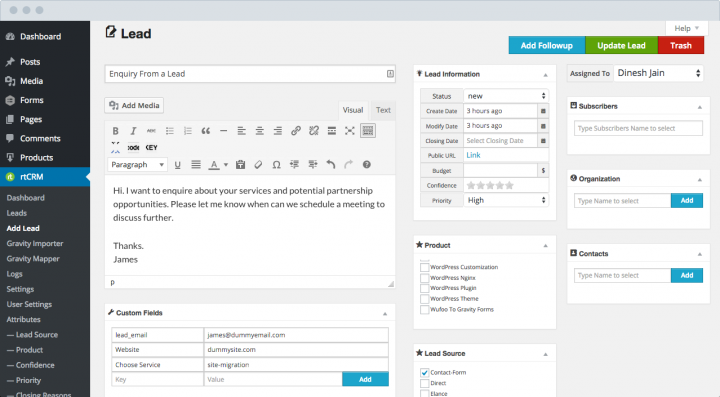Viewport: 720px width, 397px height.
Task: Collapse the Lead Information panel
Action: 546,75
